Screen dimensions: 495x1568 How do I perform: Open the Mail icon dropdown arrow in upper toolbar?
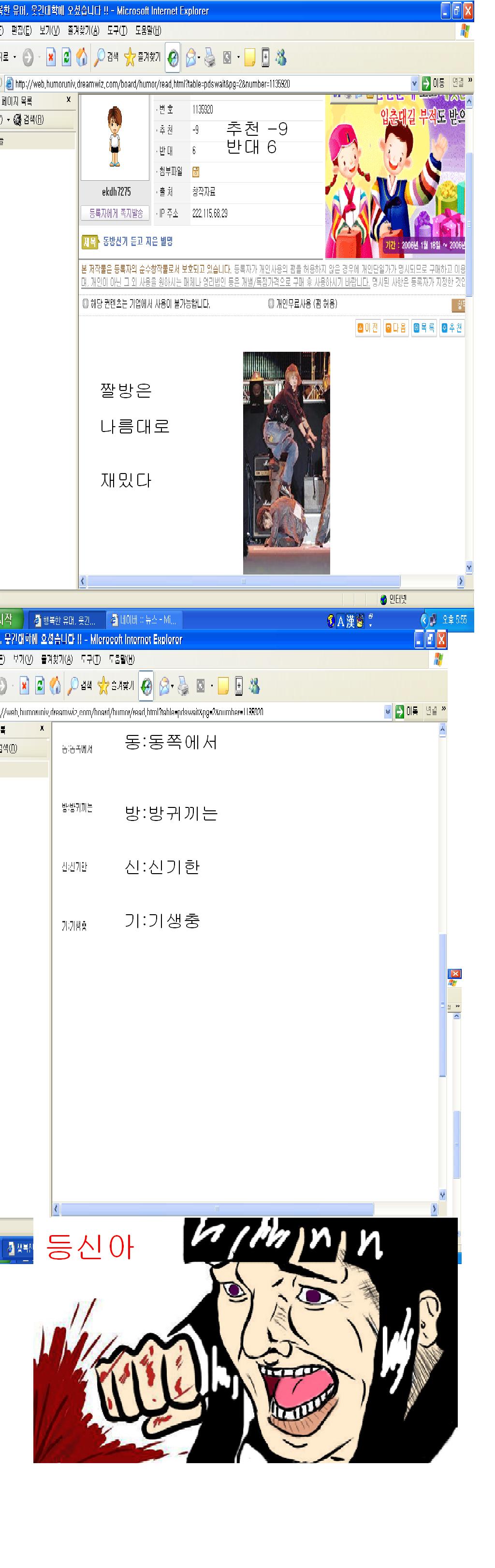[x=199, y=58]
